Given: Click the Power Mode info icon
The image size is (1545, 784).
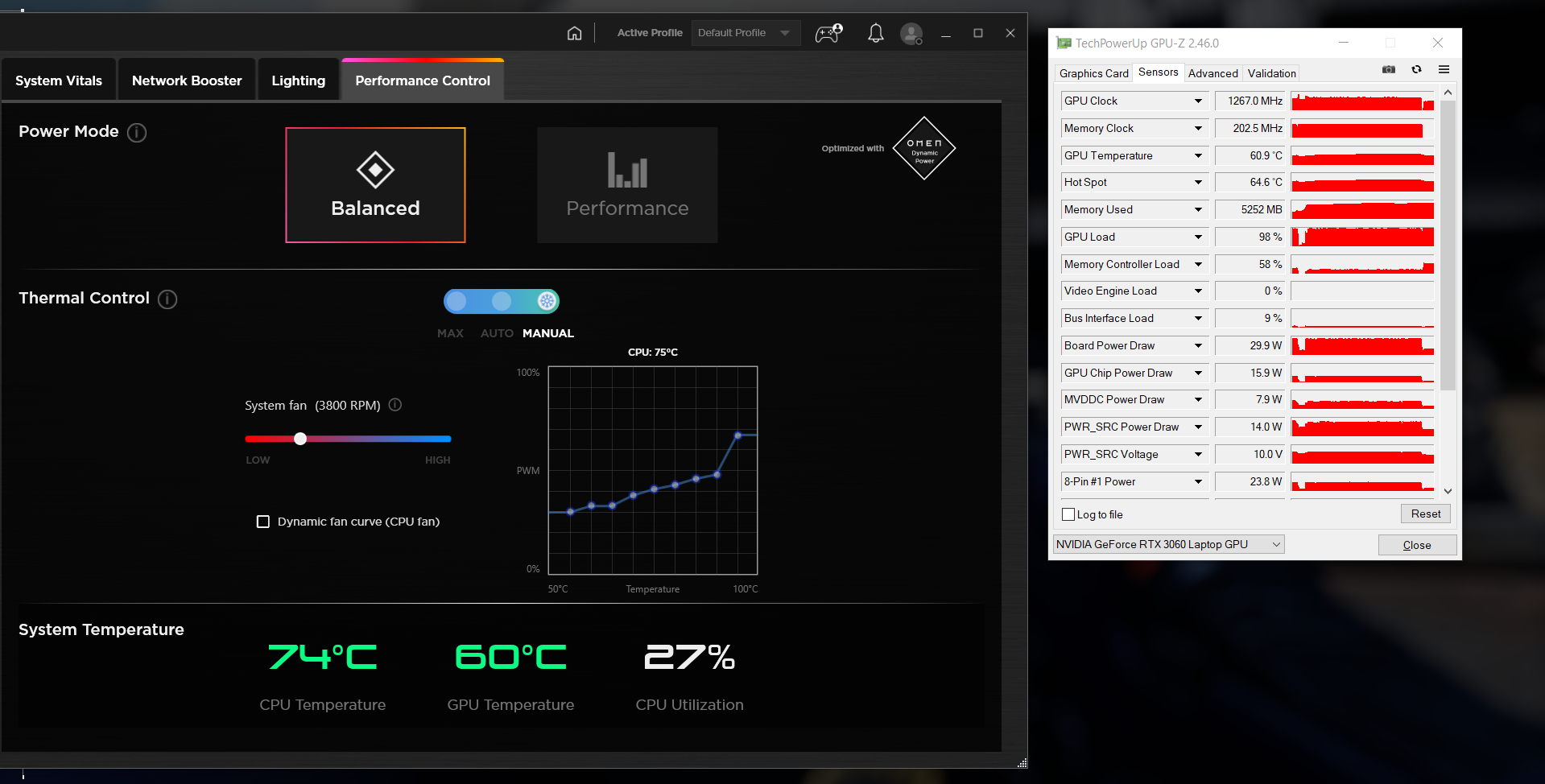Looking at the screenshot, I should point(136,133).
